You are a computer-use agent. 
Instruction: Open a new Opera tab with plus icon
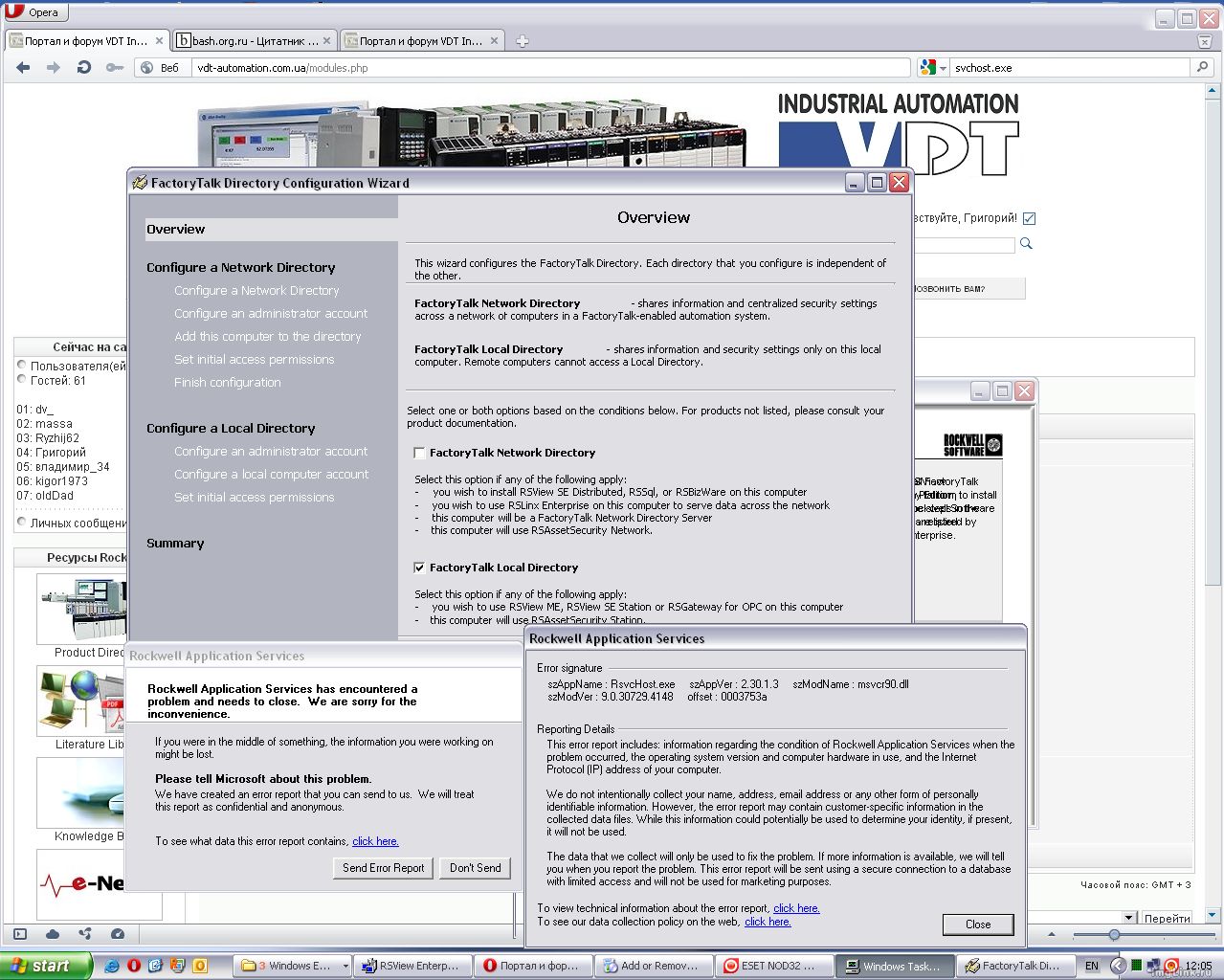523,41
